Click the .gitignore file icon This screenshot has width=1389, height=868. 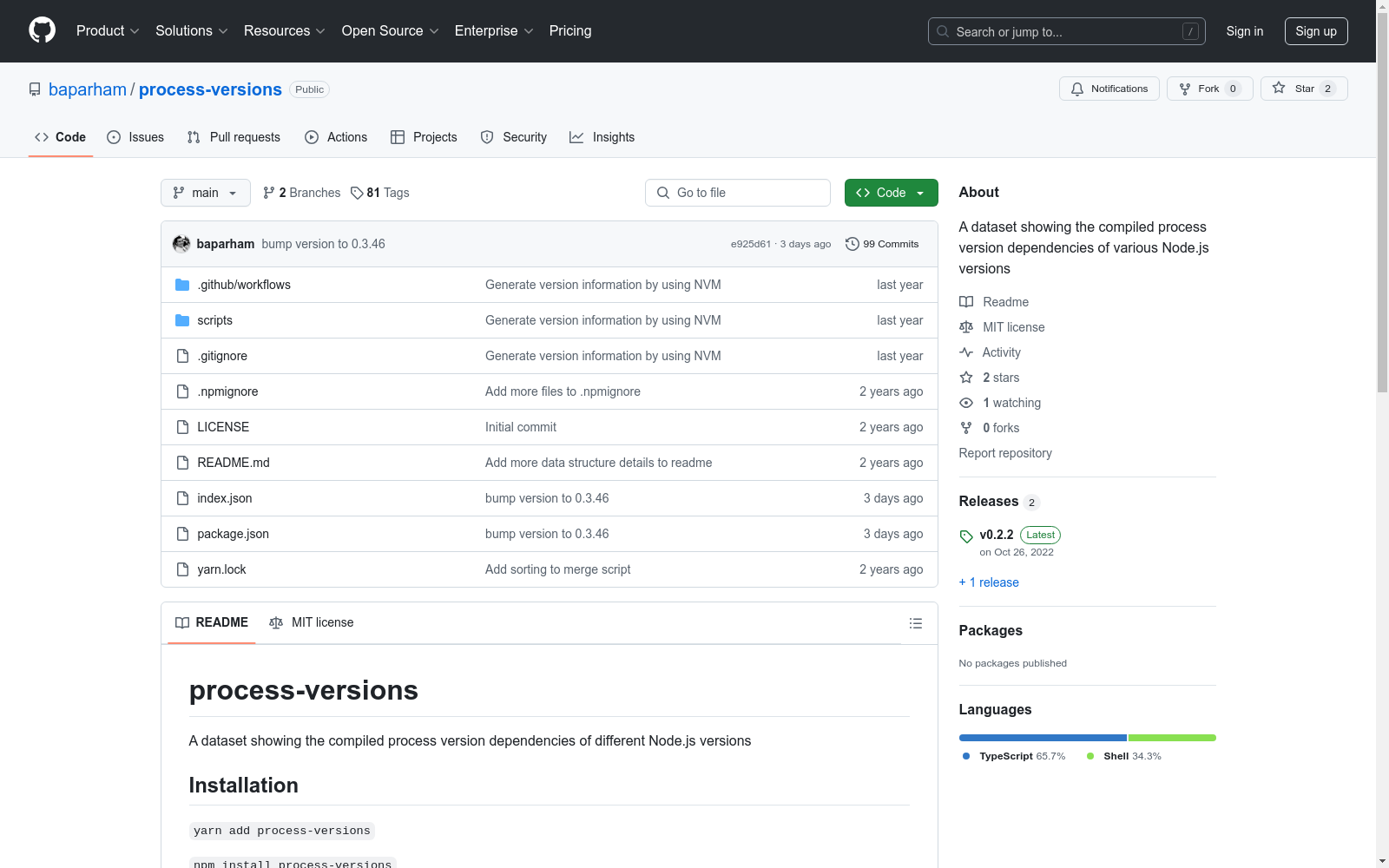182,356
